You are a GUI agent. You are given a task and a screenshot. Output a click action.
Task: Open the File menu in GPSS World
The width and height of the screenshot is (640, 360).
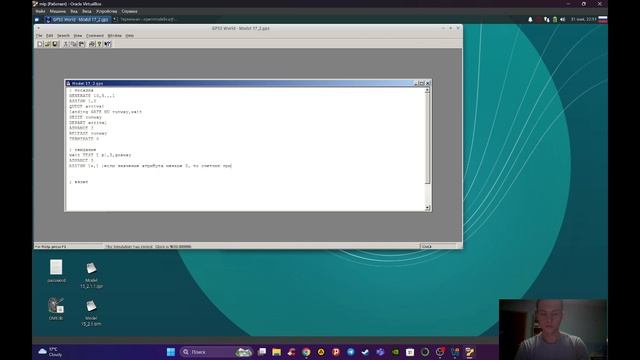(39, 36)
